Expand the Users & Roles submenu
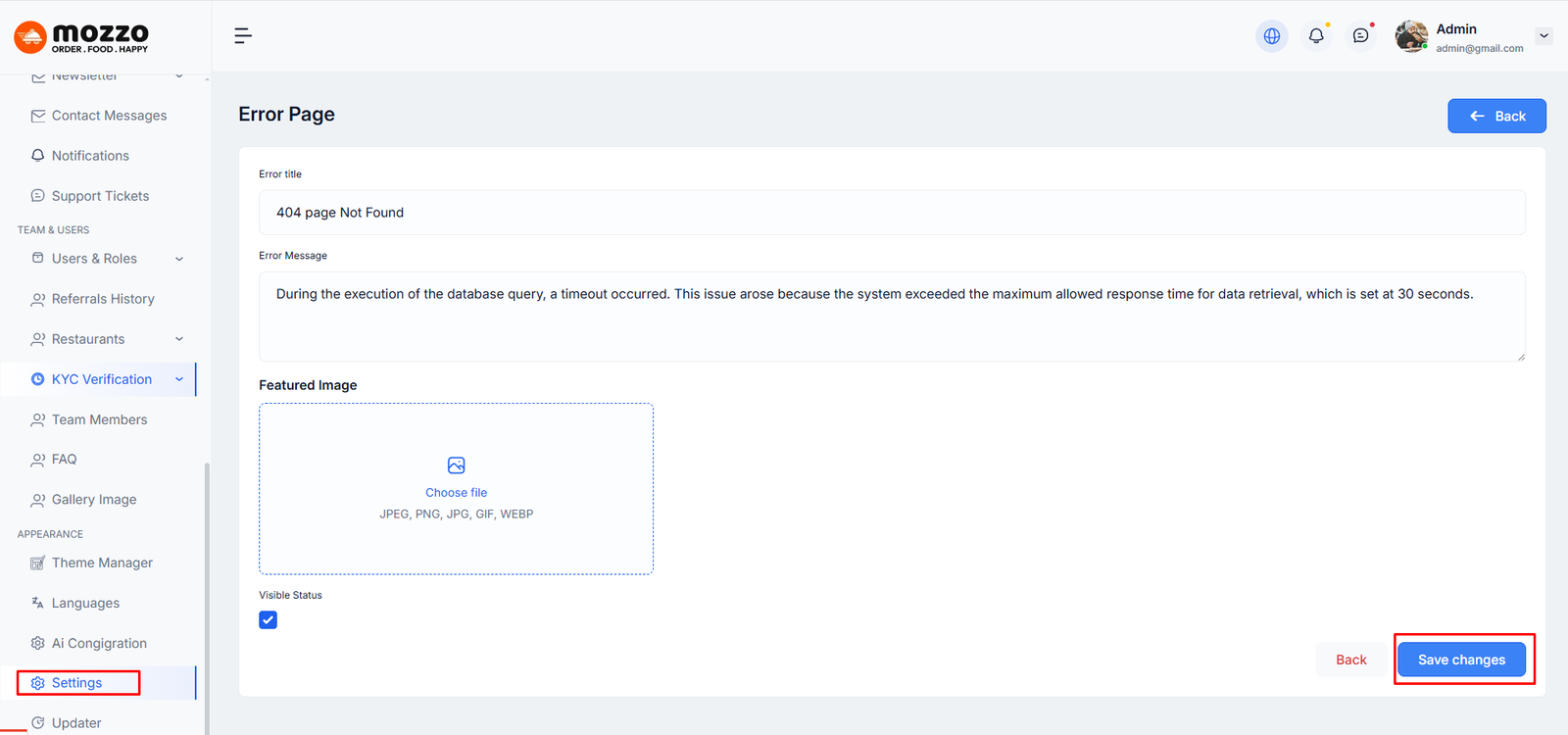The image size is (1568, 735). tap(179, 259)
